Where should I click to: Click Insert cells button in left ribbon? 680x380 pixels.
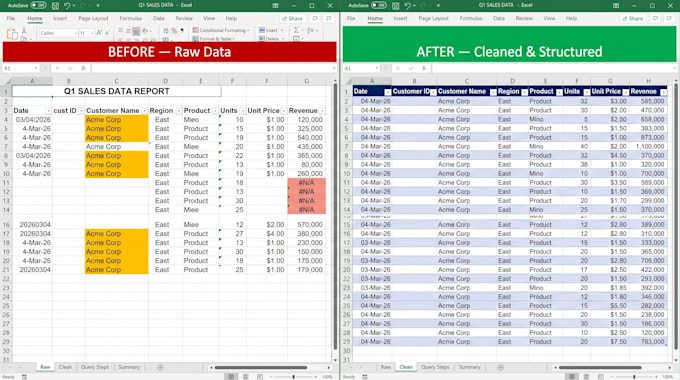[271, 30]
